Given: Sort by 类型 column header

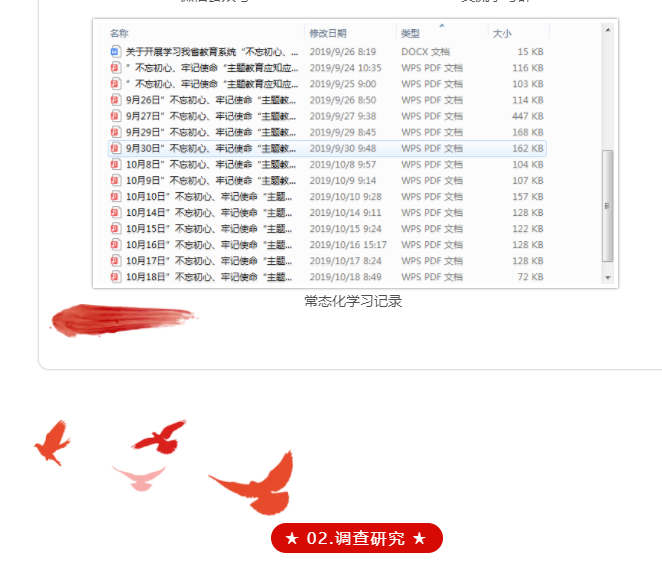Looking at the screenshot, I should pyautogui.click(x=411, y=33).
